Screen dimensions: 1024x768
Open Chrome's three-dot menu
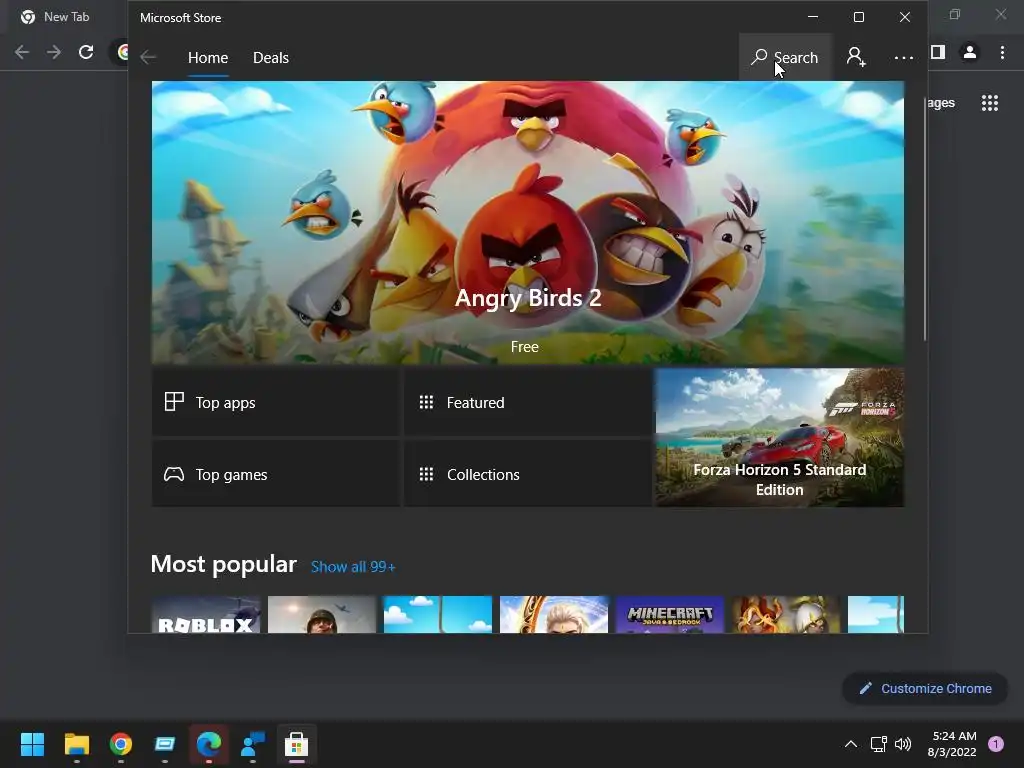[1002, 52]
